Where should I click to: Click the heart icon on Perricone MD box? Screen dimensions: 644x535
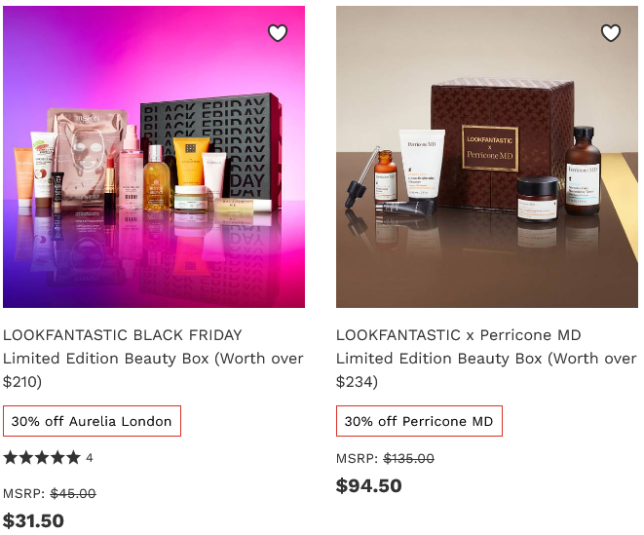point(610,33)
